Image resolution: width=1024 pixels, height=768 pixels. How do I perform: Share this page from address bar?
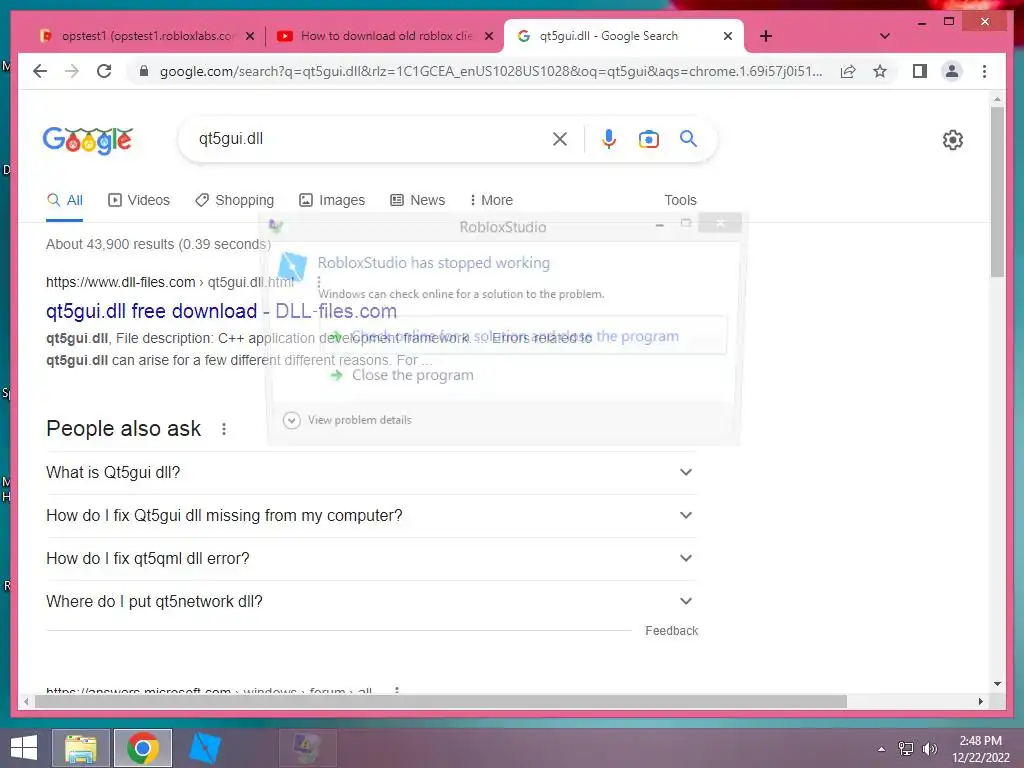(848, 71)
